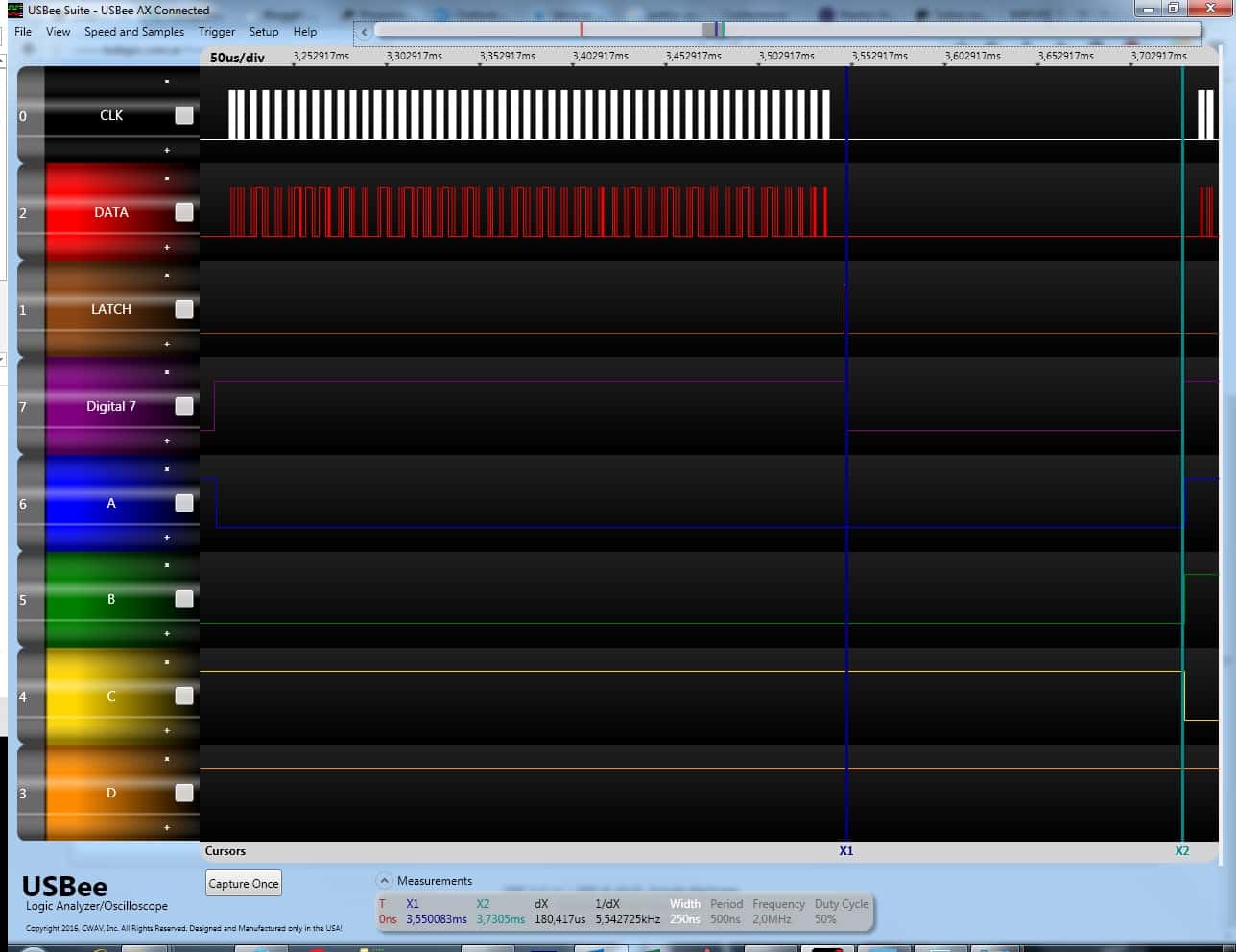Click the Cursors bar label

point(226,851)
